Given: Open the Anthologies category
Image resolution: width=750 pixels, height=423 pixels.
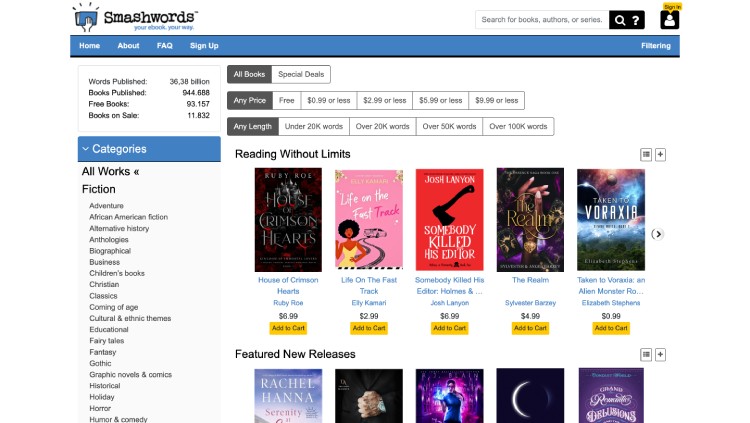Looking at the screenshot, I should pos(109,240).
